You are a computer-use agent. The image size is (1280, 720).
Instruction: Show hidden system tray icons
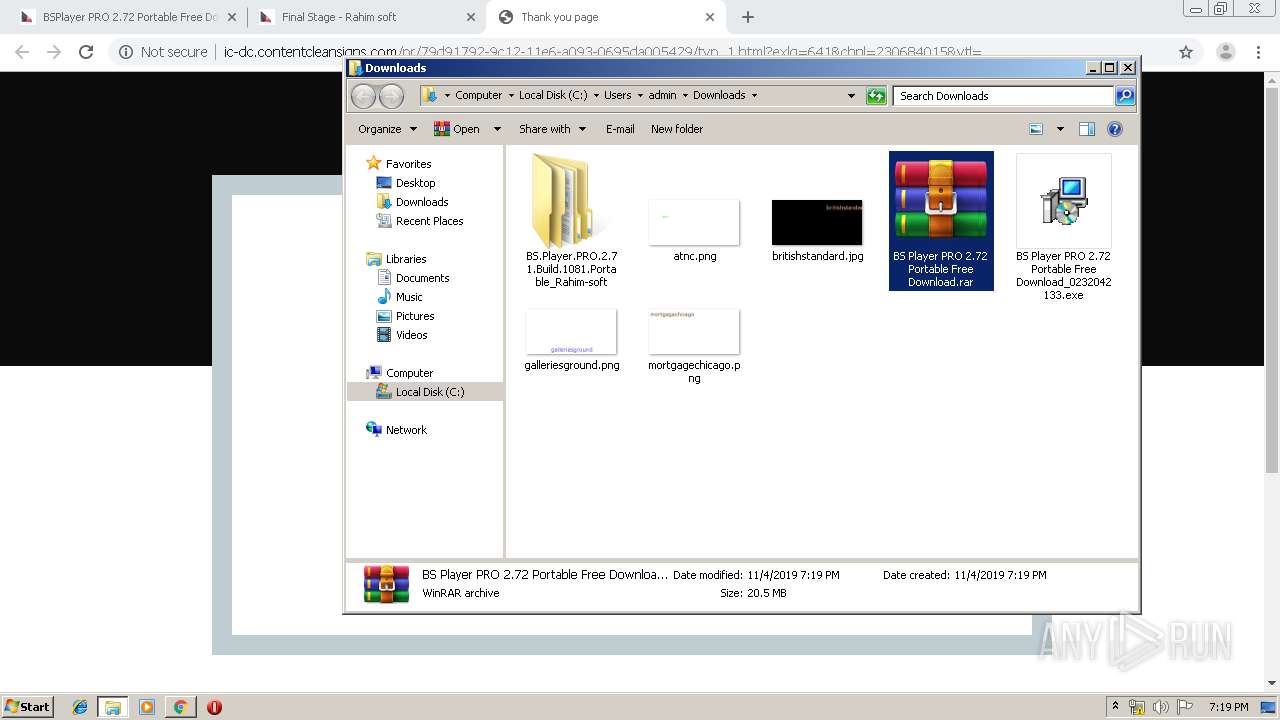coord(1116,706)
